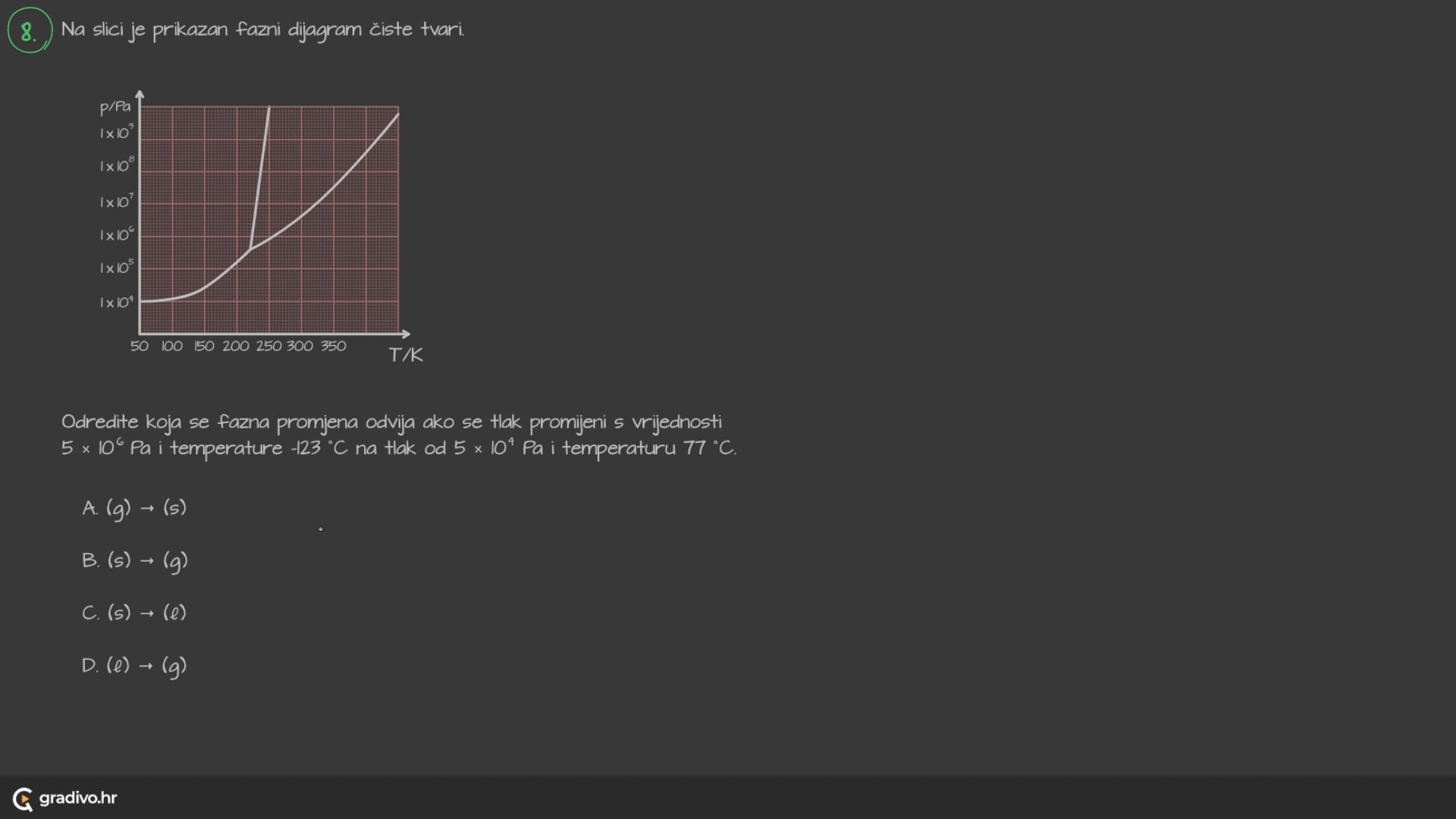Image resolution: width=1456 pixels, height=819 pixels.
Task: Click the 350 temperature tick label
Action: point(333,346)
